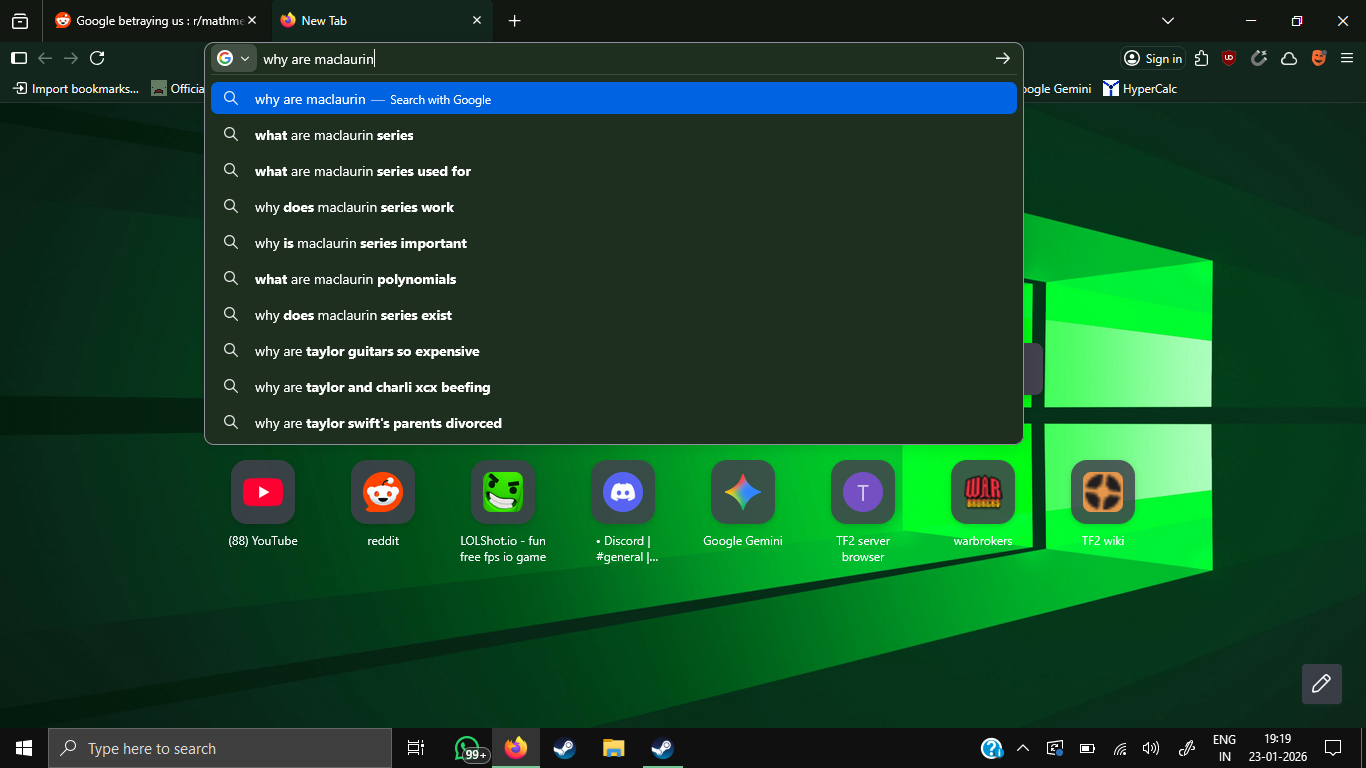Click the Firefox taskbar icon
1366x768 pixels.
point(516,748)
